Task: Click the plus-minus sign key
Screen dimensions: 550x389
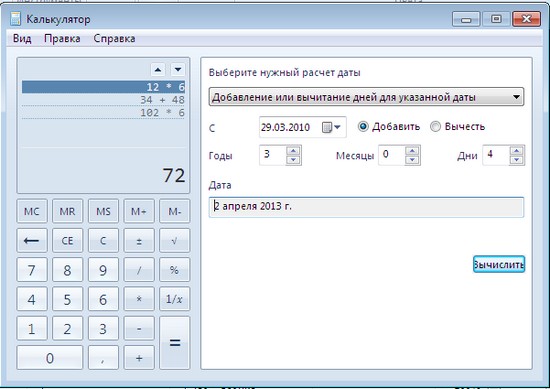Action: 139,241
